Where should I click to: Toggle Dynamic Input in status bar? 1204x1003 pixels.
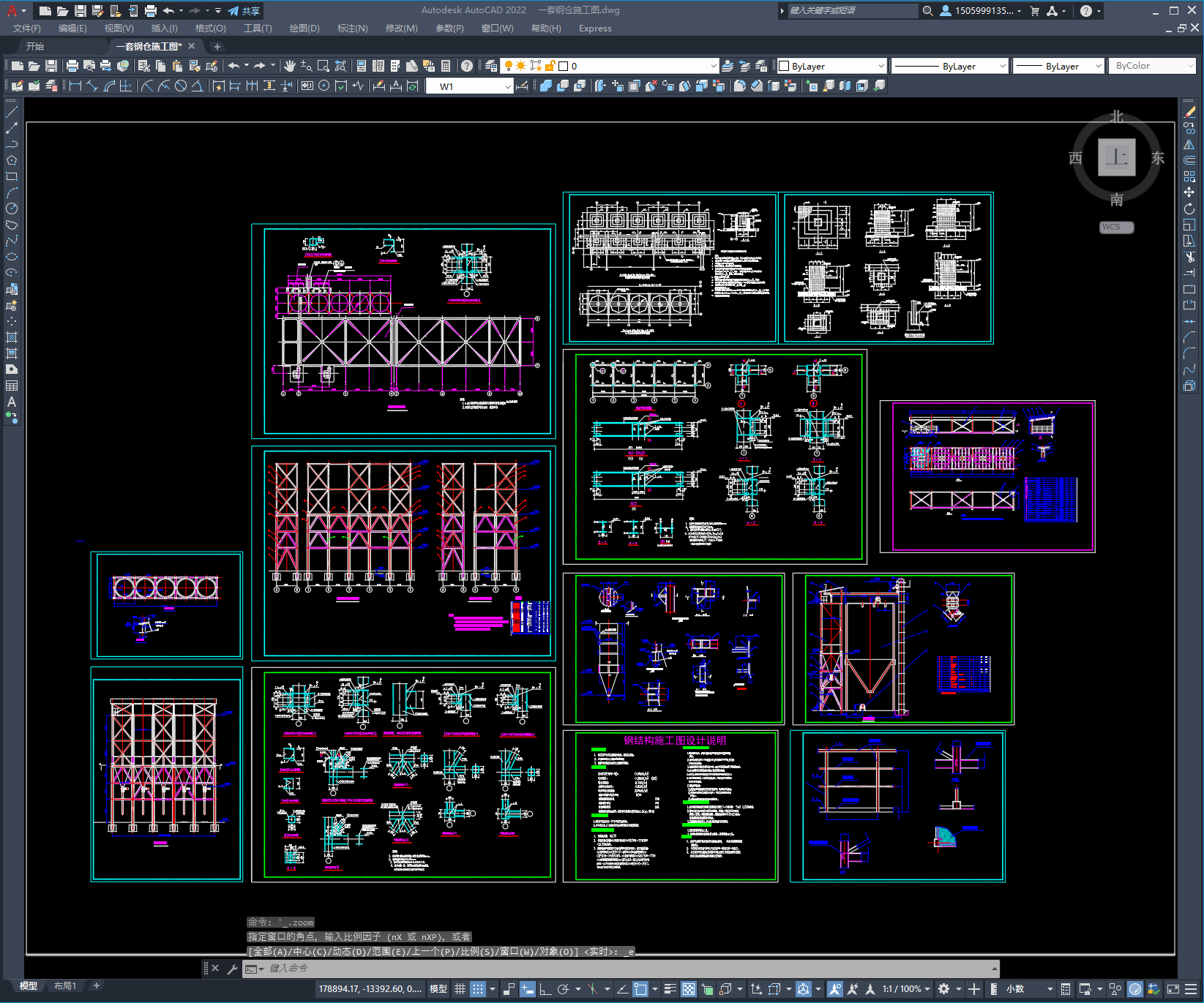click(x=528, y=989)
